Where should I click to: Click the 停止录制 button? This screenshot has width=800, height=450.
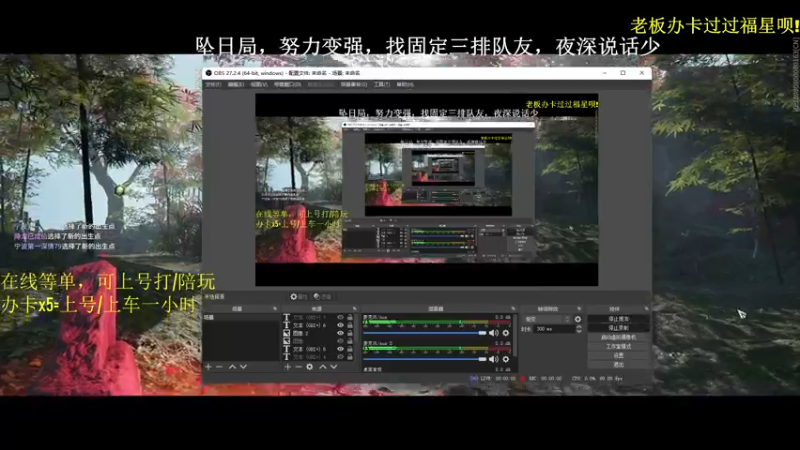(618, 328)
